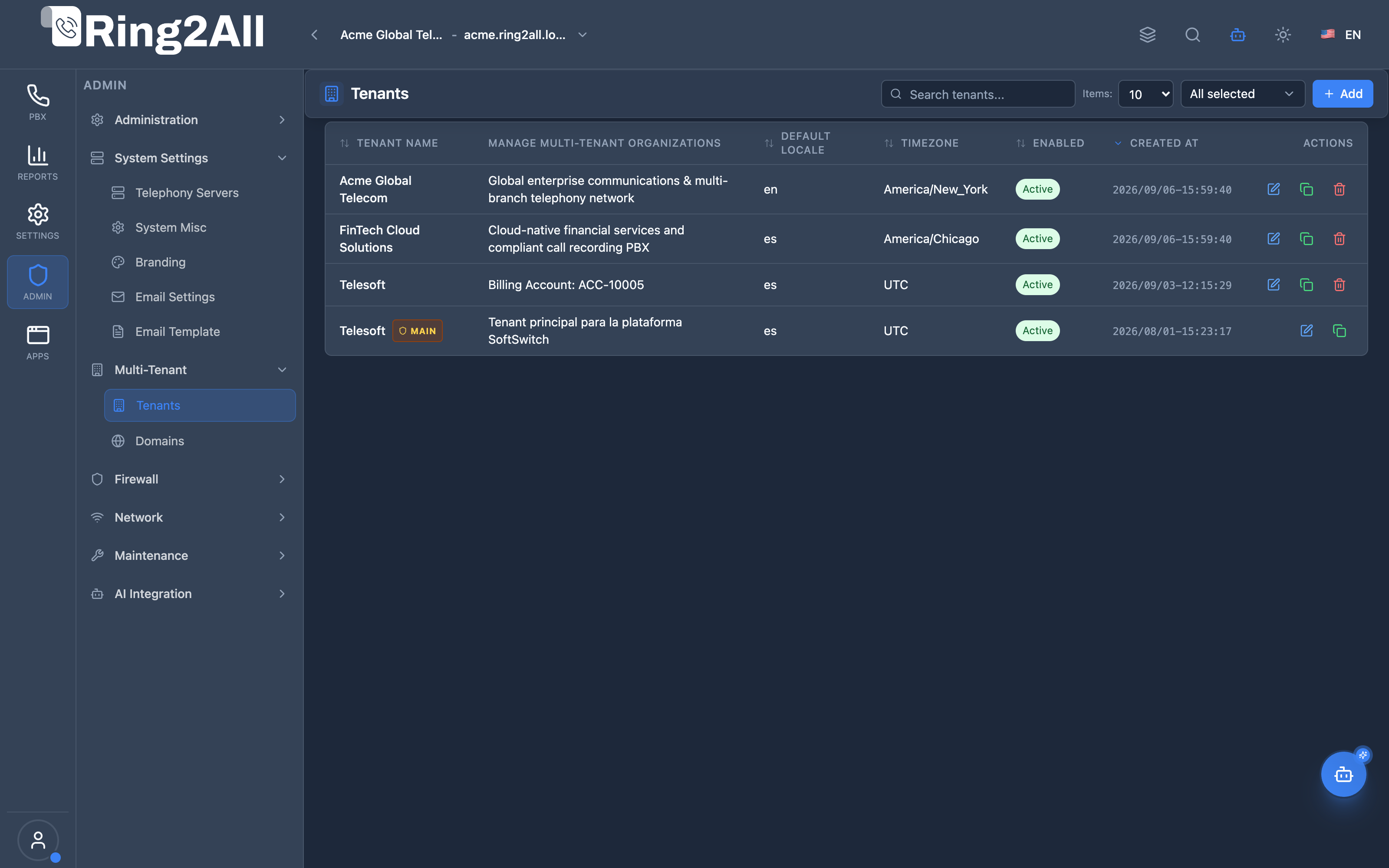Toggle light theme with sun icon

[1283, 35]
